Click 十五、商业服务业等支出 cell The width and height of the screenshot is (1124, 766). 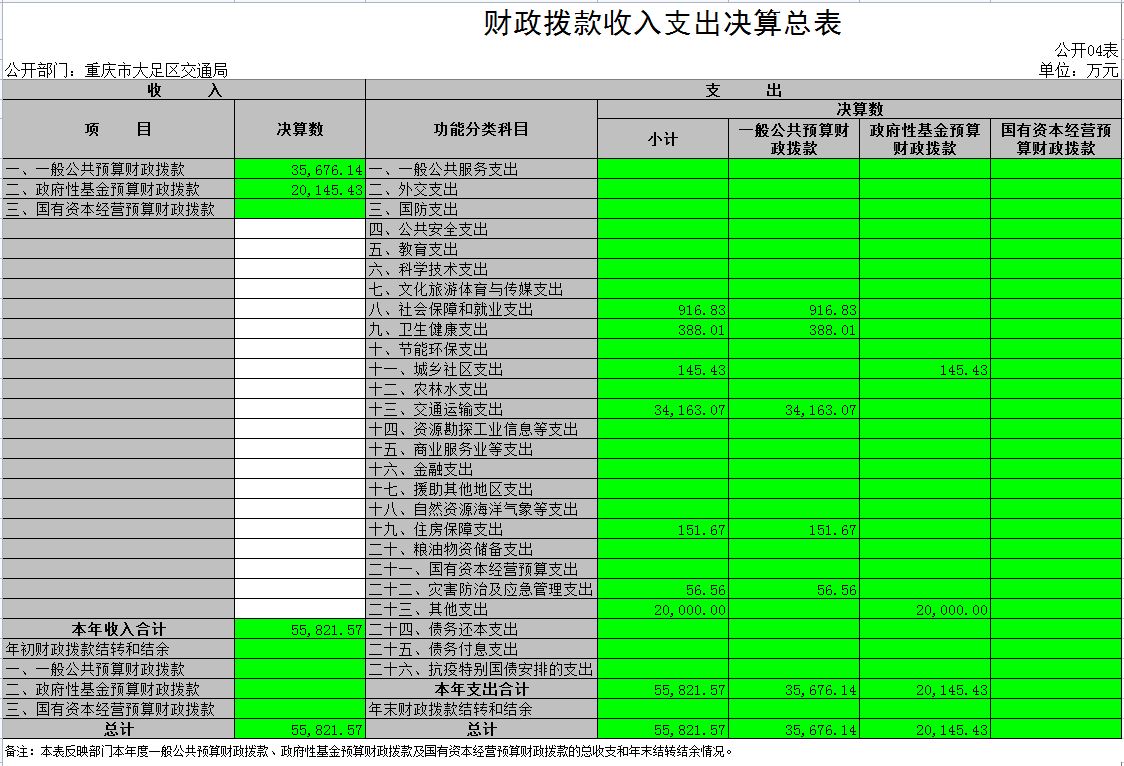(481, 449)
